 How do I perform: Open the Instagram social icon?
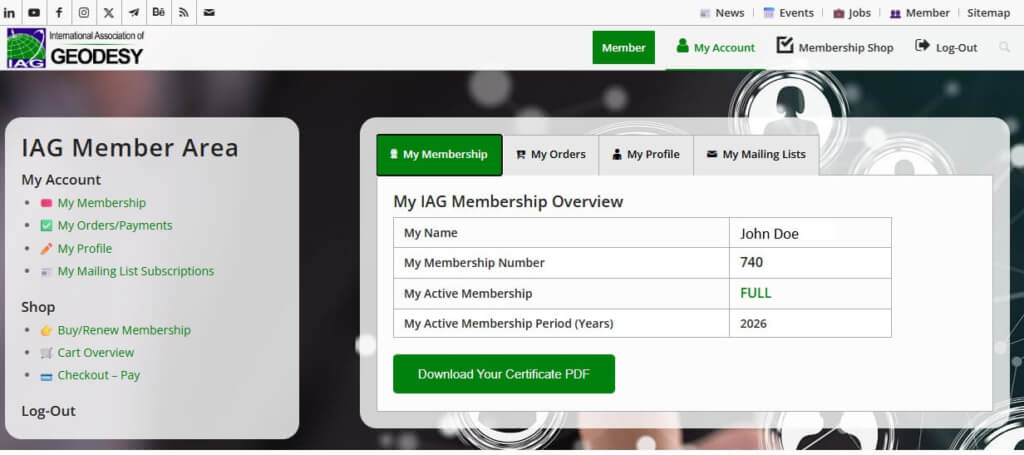[x=84, y=13]
